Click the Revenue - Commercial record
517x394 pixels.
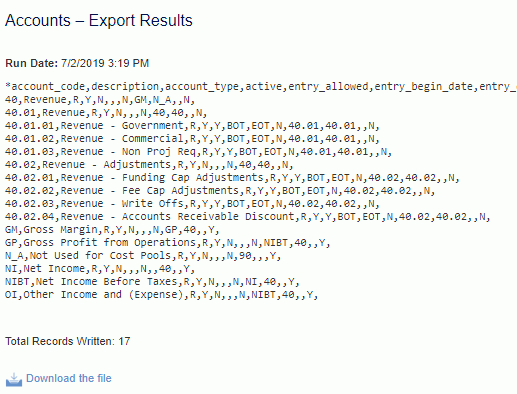(x=192, y=139)
